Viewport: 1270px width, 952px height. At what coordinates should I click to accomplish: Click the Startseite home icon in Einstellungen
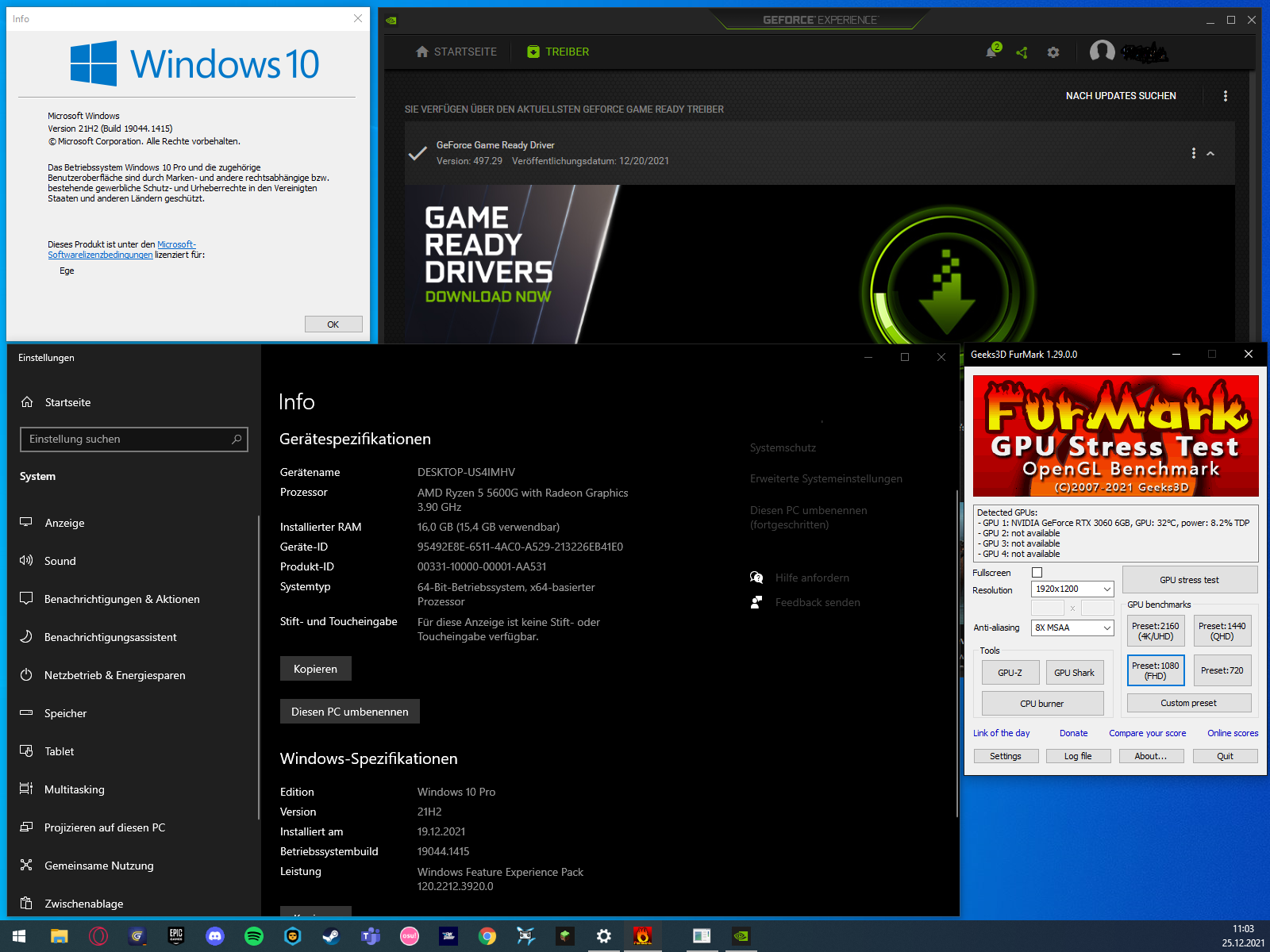point(27,402)
